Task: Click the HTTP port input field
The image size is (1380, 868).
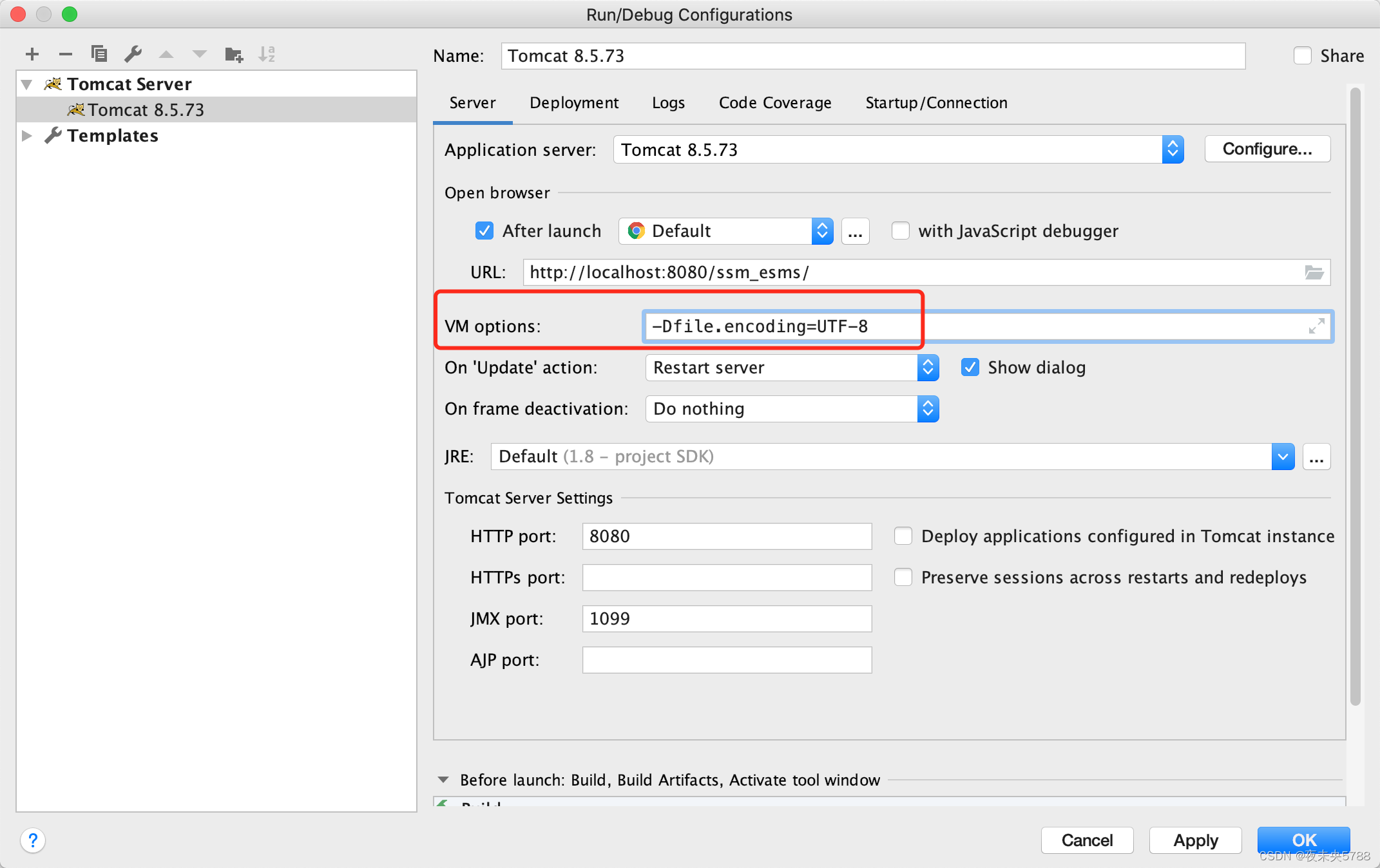Action: point(726,536)
